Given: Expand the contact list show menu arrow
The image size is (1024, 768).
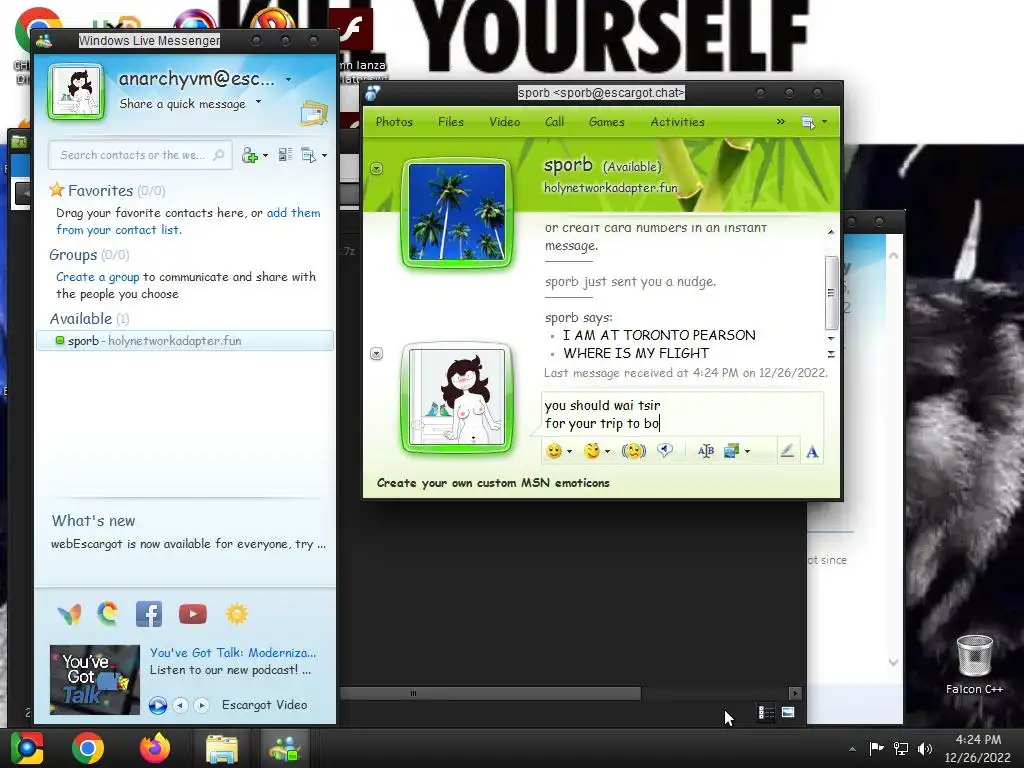Looking at the screenshot, I should click(x=325, y=155).
